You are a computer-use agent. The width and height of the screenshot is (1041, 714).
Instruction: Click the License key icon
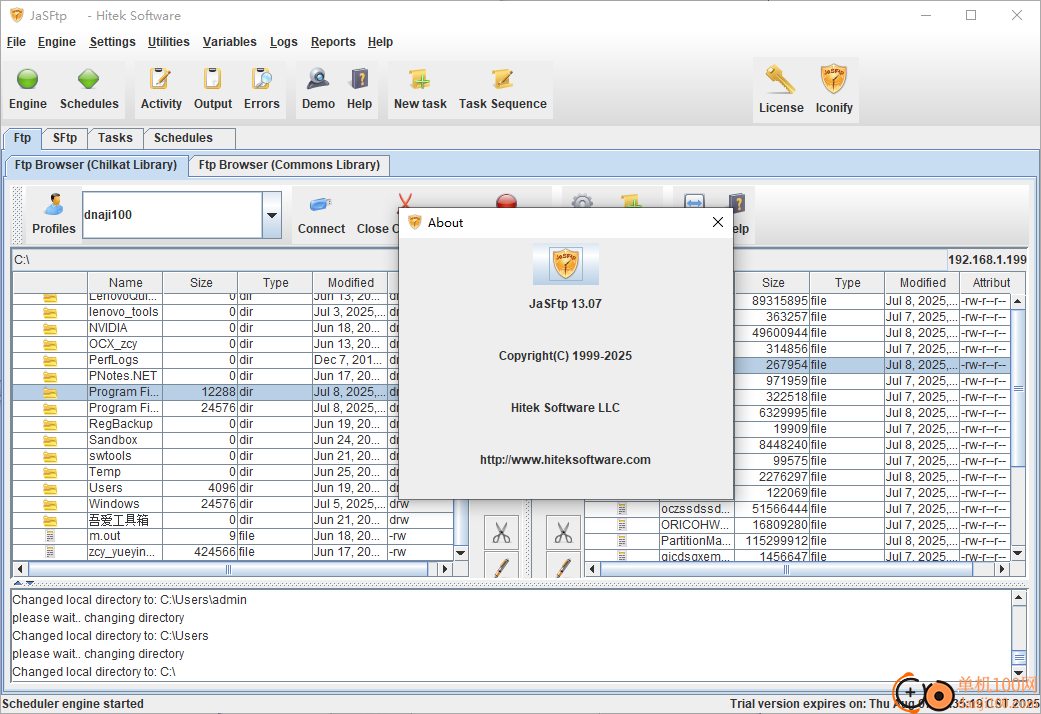[780, 80]
